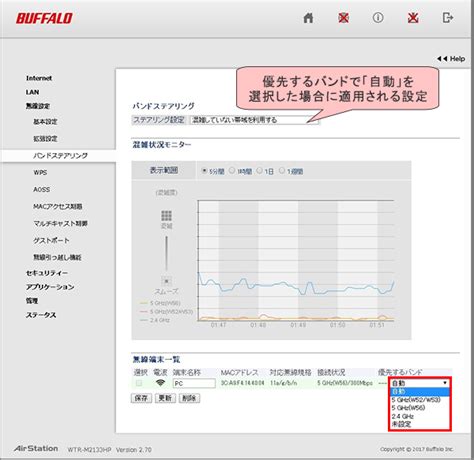474x460 pixels.
Task: Click the Wi-Fi signal icon for PC device
Action: click(x=160, y=383)
